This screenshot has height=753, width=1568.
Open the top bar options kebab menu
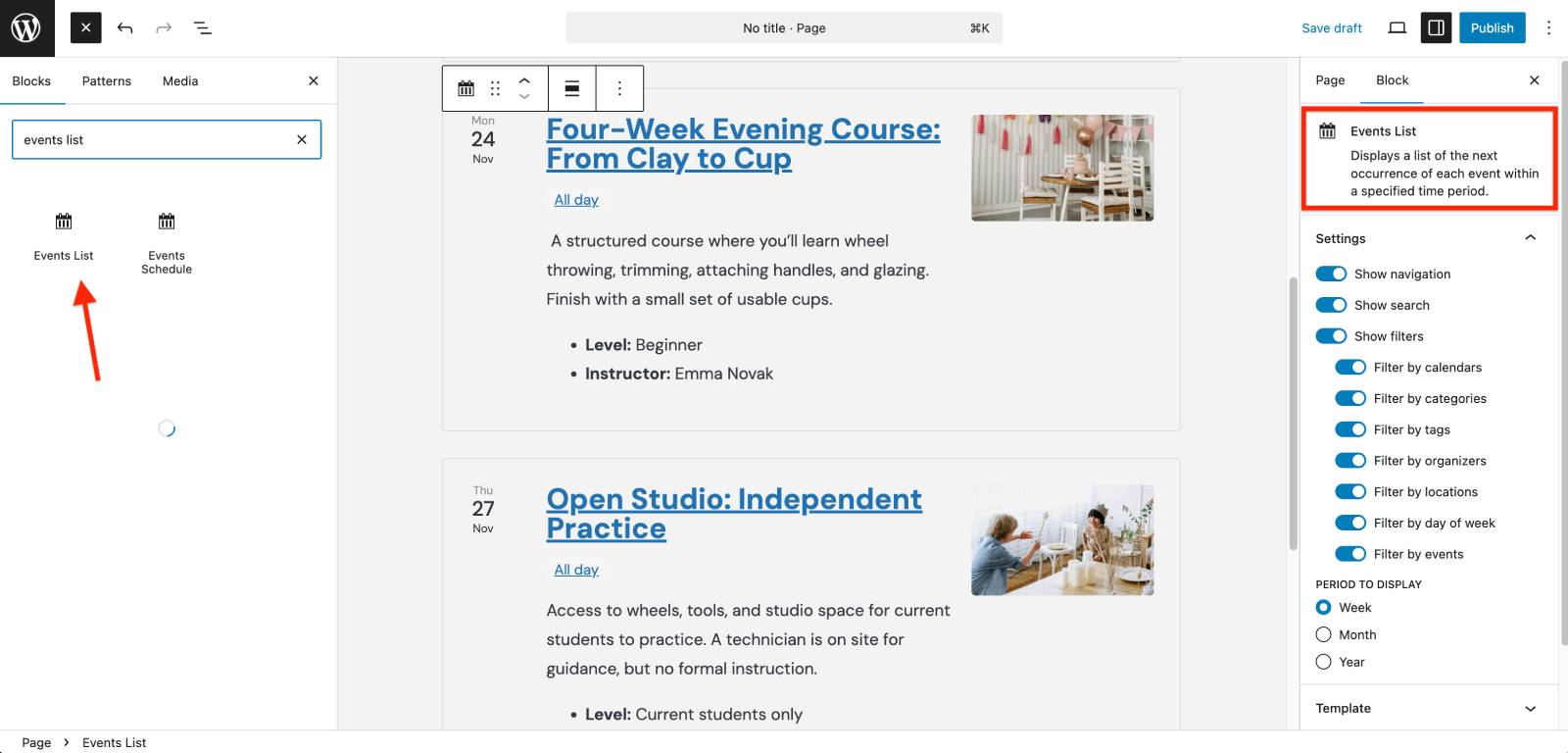pyautogui.click(x=1548, y=27)
